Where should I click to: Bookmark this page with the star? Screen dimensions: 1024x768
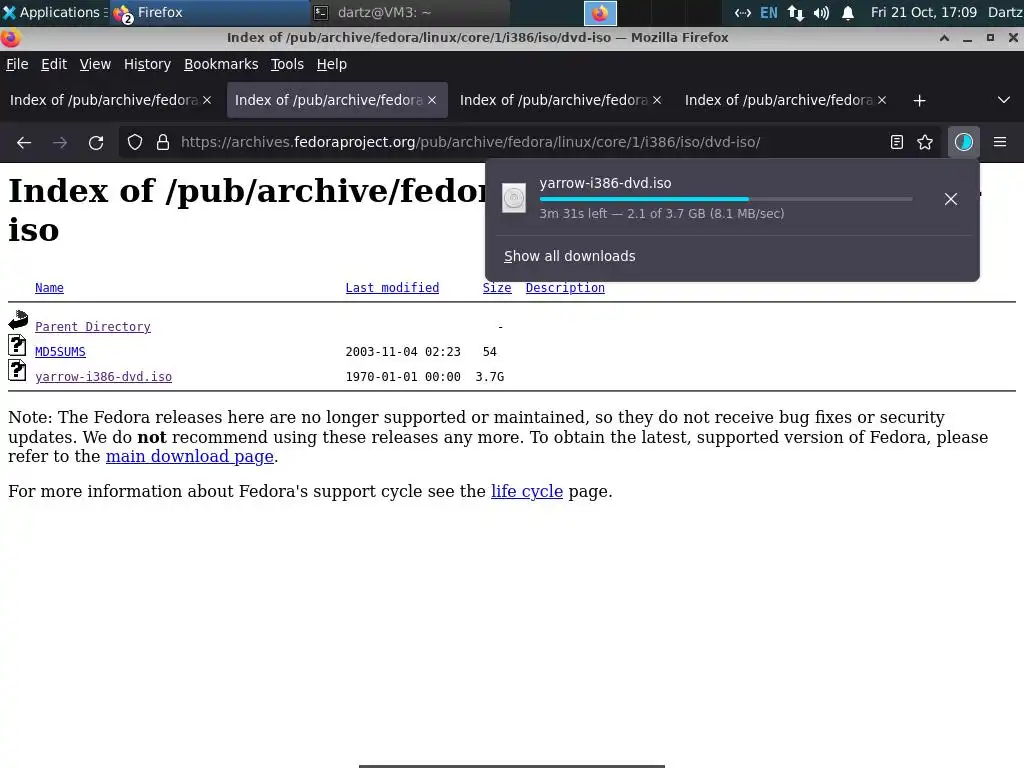(x=925, y=142)
